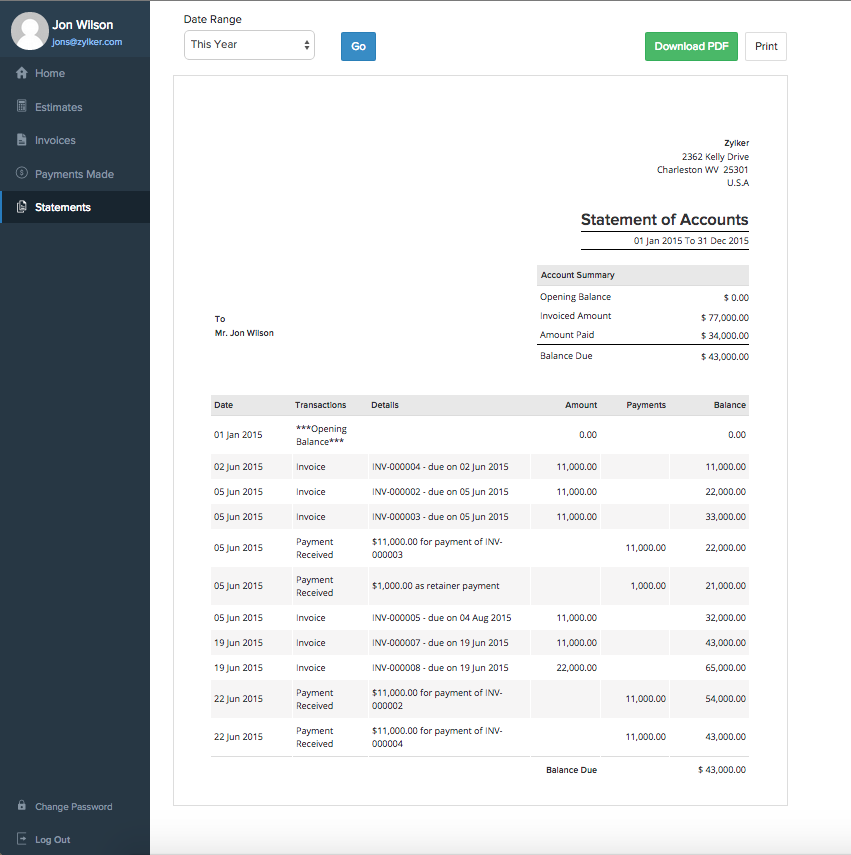Open Change Password option
The height and width of the screenshot is (855, 851).
click(x=74, y=806)
